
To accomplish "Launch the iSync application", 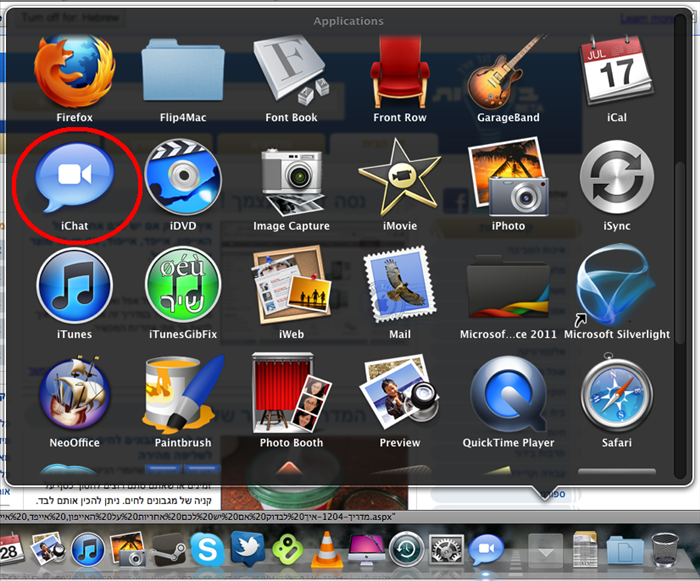I will 617,177.
